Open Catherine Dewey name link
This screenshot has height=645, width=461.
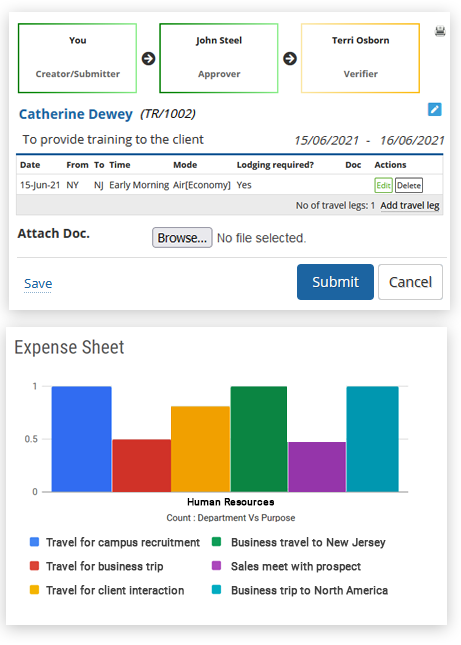point(76,114)
